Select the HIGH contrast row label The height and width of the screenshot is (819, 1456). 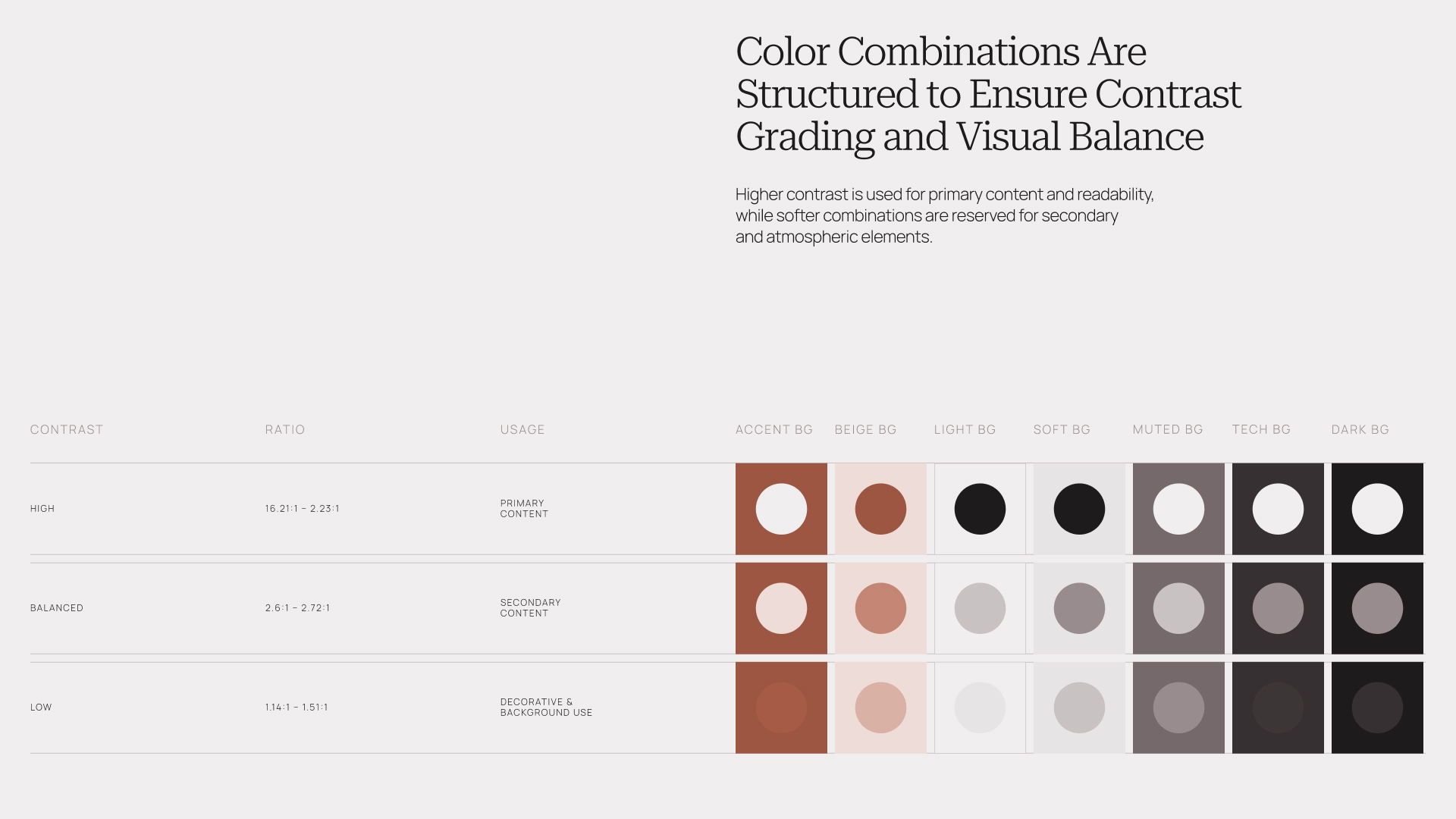pyautogui.click(x=42, y=509)
